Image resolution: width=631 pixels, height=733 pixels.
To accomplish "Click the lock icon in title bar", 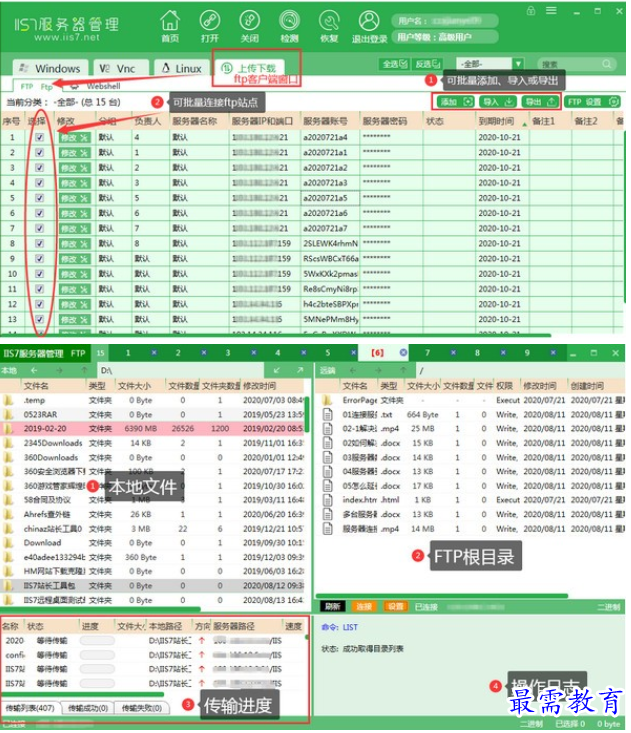I will click(x=531, y=10).
